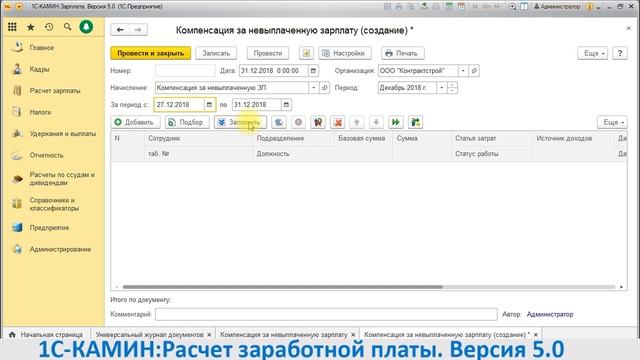Click the Провести button

point(268,53)
